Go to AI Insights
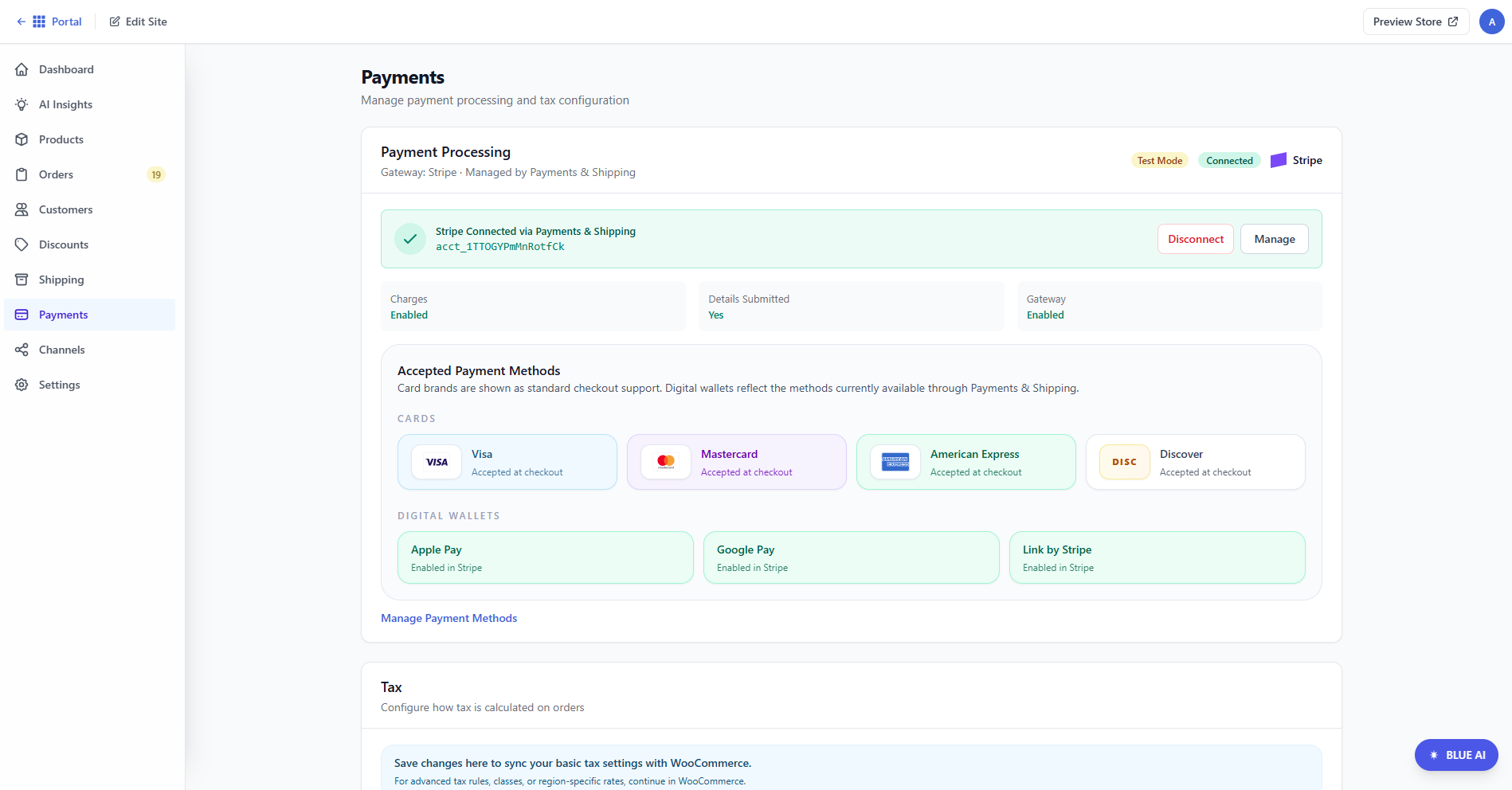This screenshot has width=1512, height=790. pos(89,104)
